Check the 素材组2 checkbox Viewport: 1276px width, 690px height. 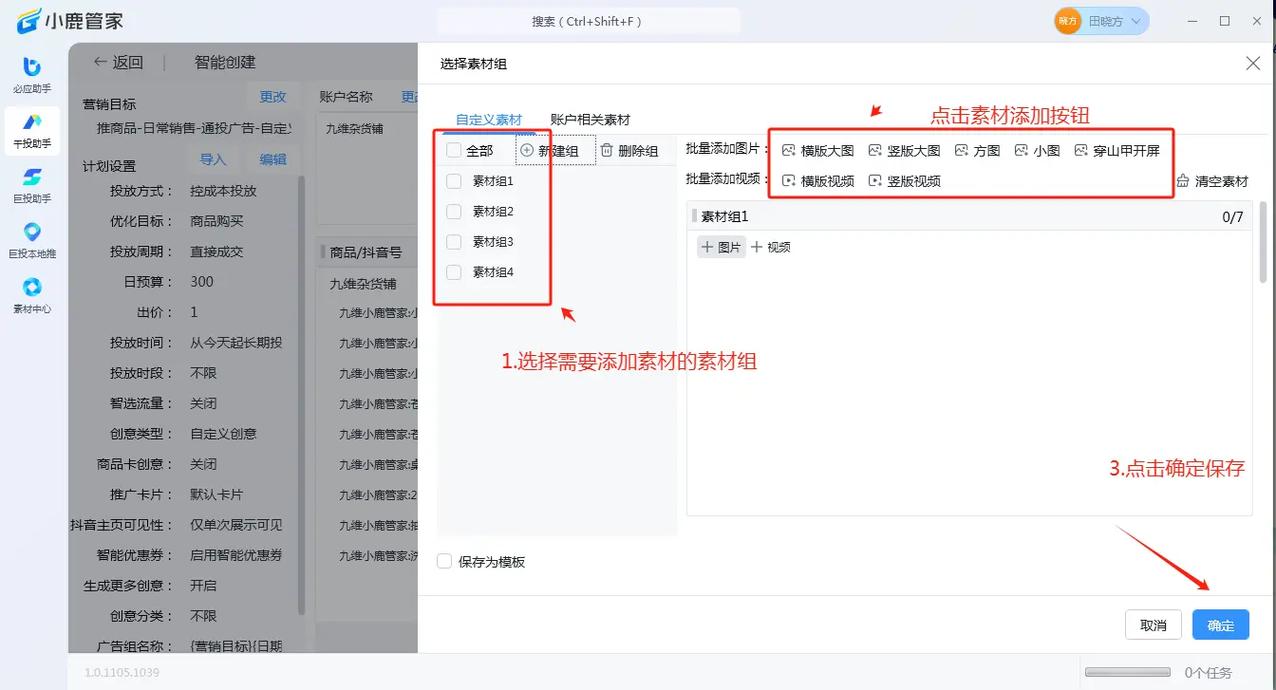(x=452, y=211)
